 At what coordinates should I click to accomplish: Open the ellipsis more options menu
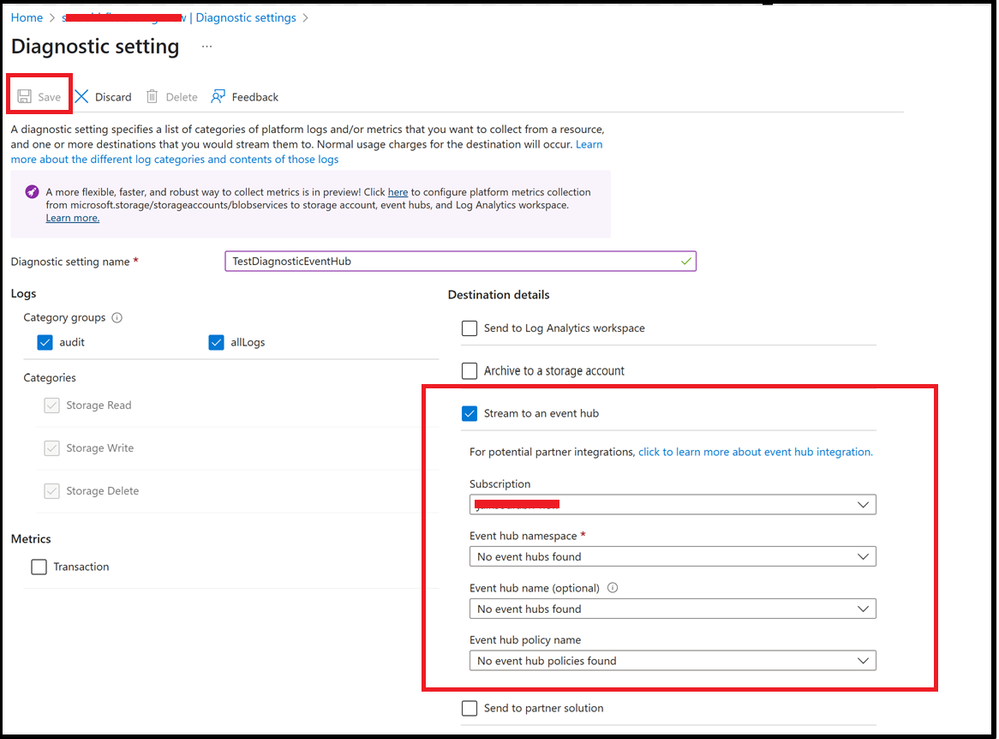tap(206, 47)
